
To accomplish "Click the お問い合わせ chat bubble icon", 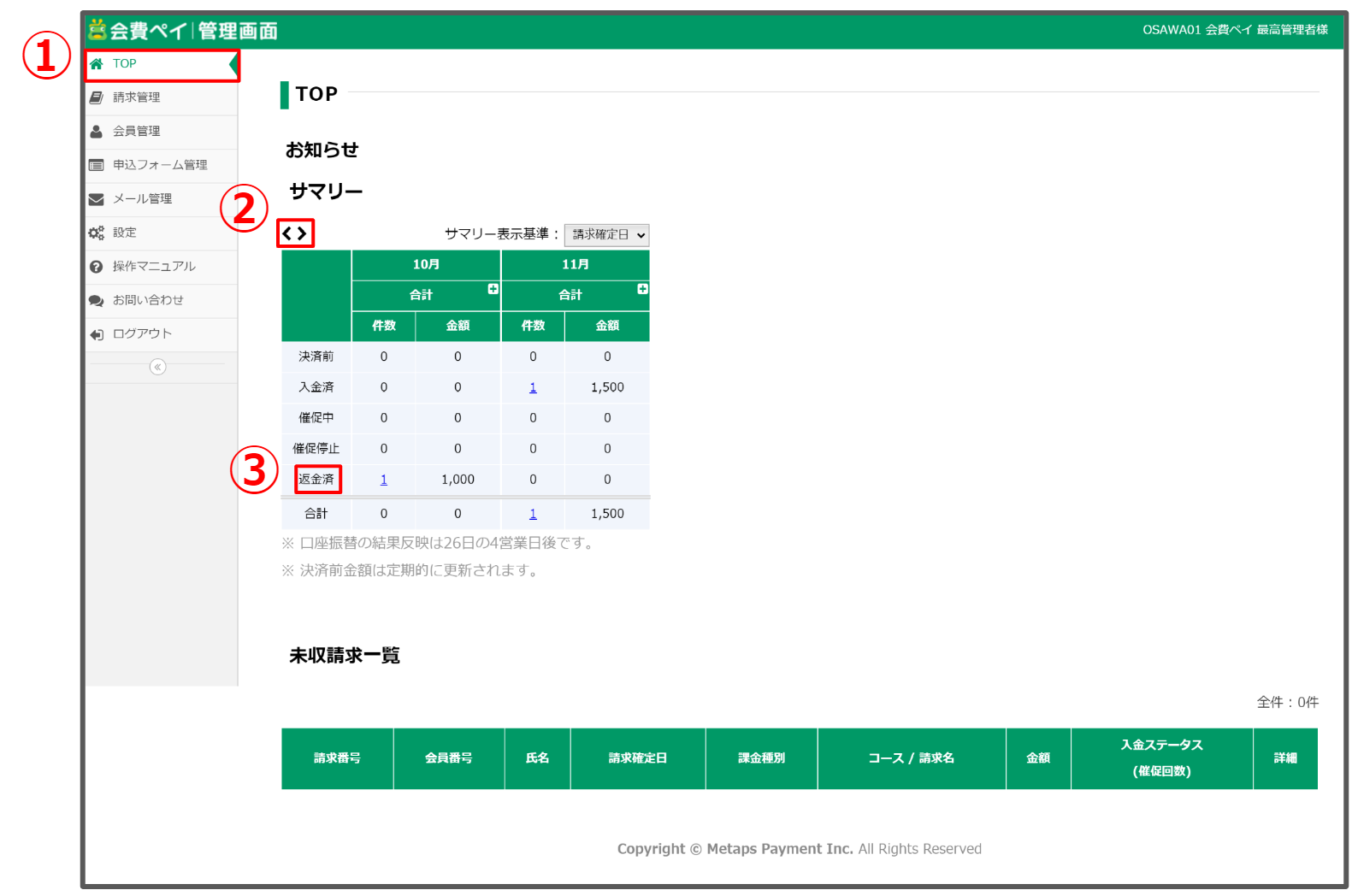I will coord(97,301).
